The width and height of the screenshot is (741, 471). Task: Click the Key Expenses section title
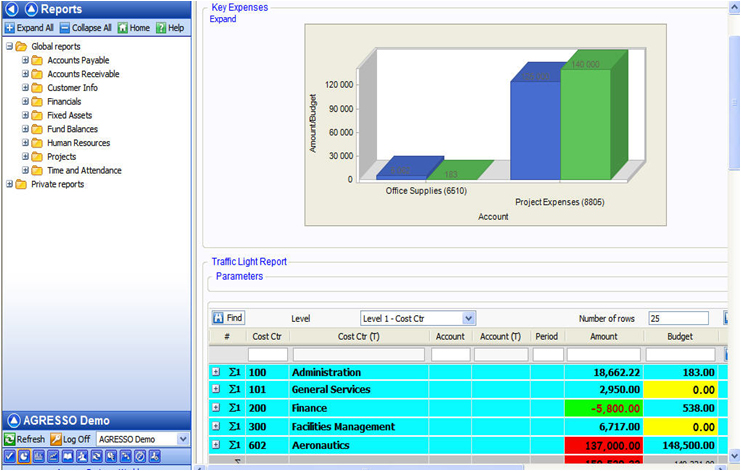coord(240,7)
